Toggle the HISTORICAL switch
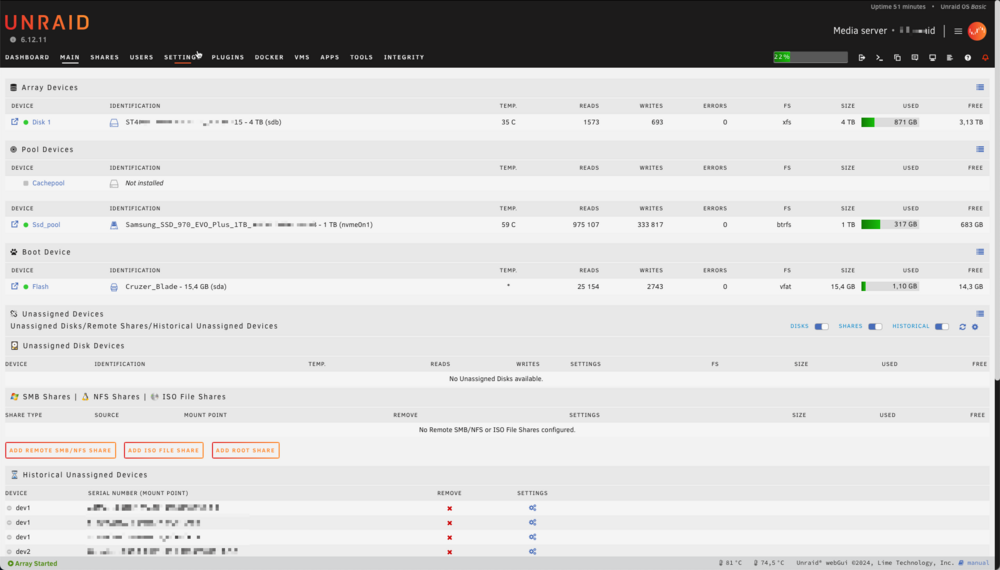 coord(942,326)
